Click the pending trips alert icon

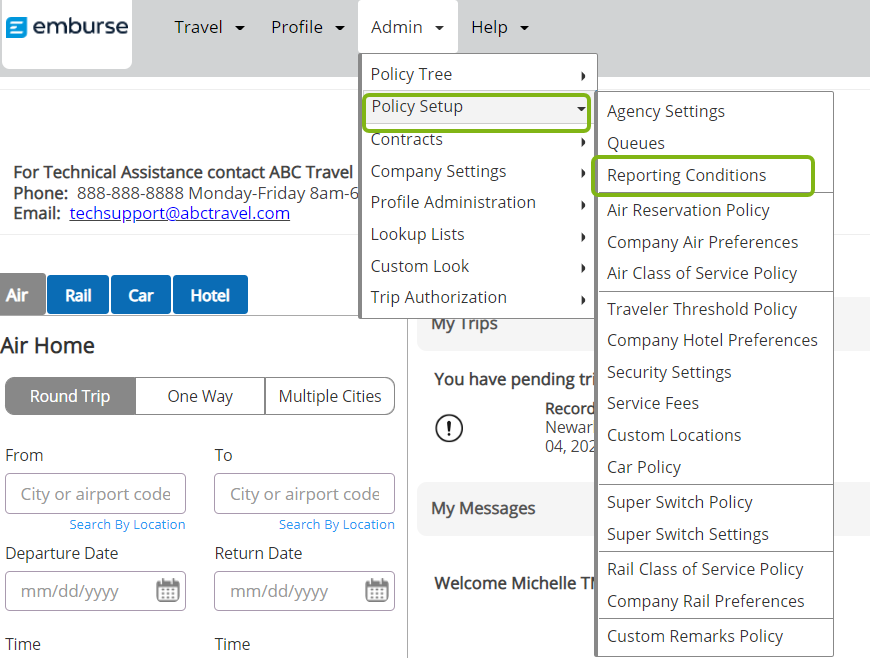[449, 428]
